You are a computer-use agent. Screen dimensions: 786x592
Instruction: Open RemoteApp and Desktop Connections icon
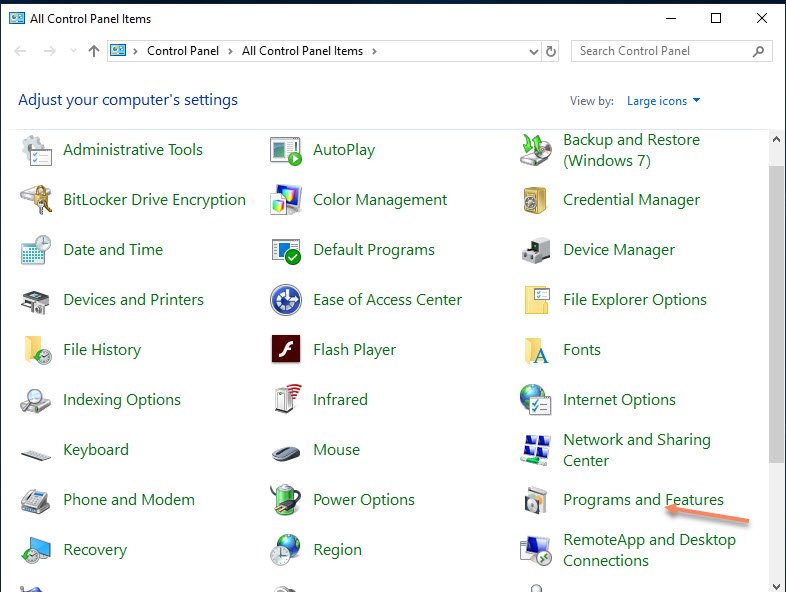click(x=536, y=551)
